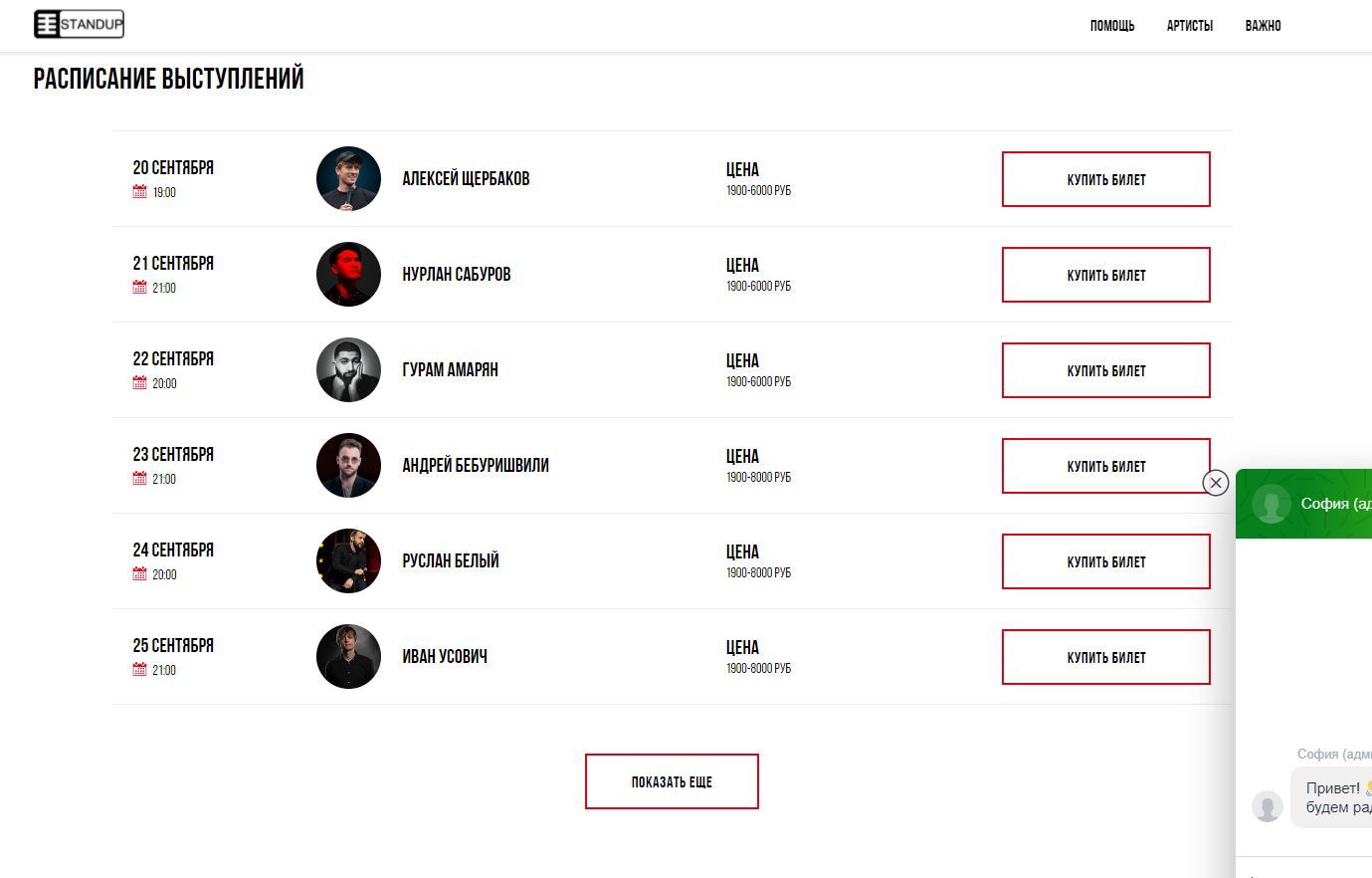
Task: Close the chat widget with X icon
Action: [x=1216, y=483]
